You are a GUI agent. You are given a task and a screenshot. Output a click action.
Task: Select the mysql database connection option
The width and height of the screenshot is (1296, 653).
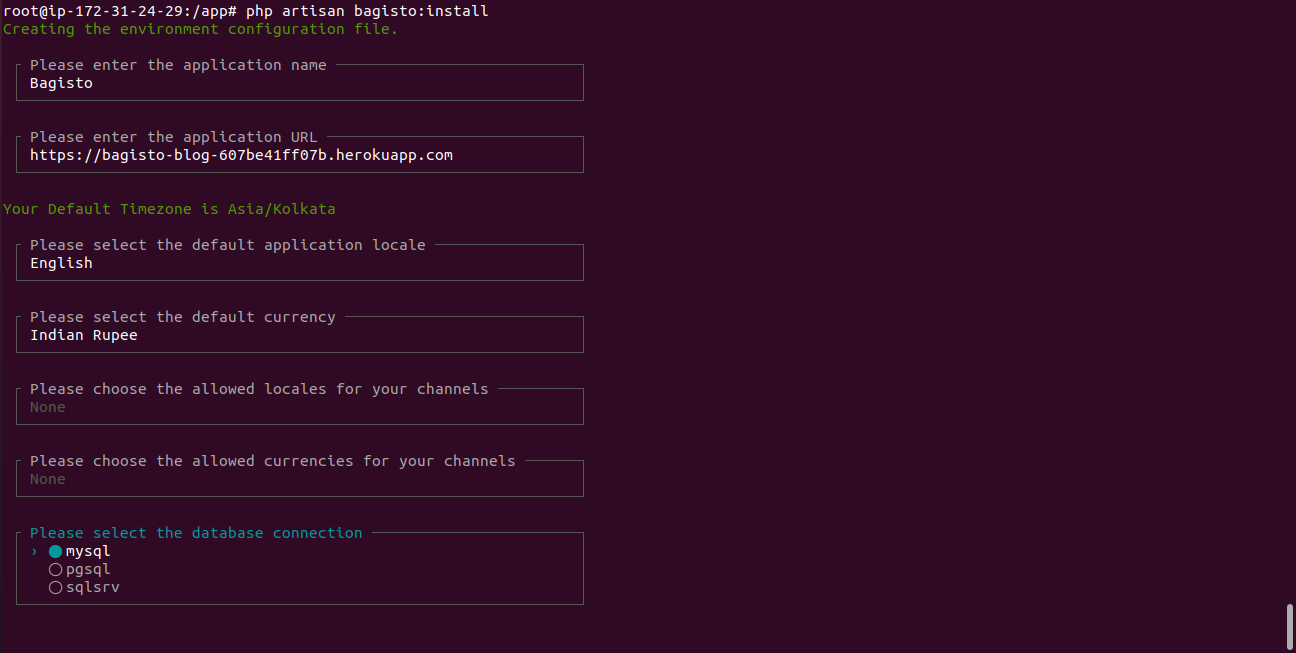point(79,551)
